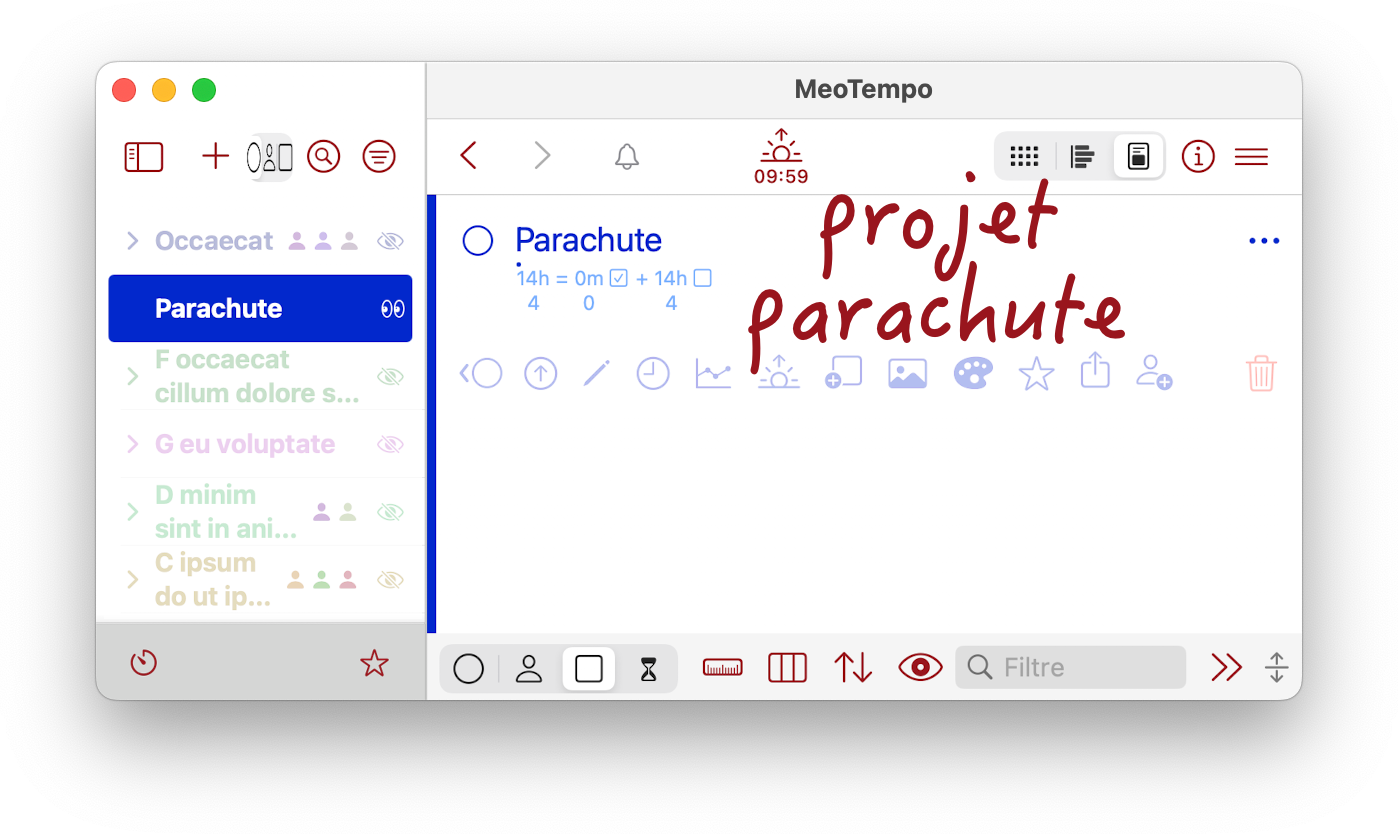Toggle visibility eye for G eu voluptate
Image resolution: width=1398 pixels, height=834 pixels.
pos(390,444)
